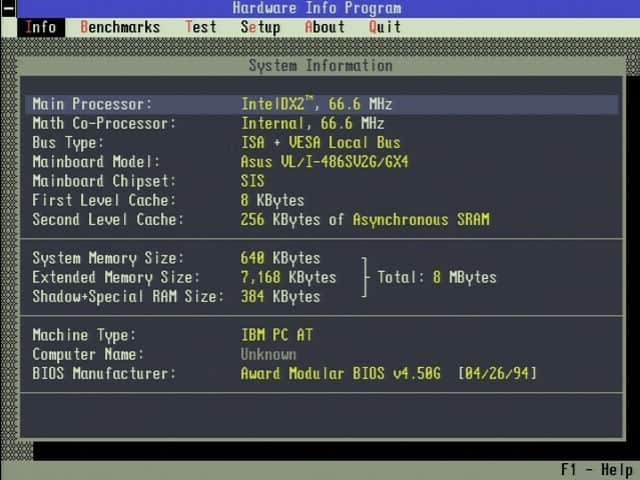The image size is (640, 480).
Task: Click the BIOS Manufacturer label
Action: 104,374
